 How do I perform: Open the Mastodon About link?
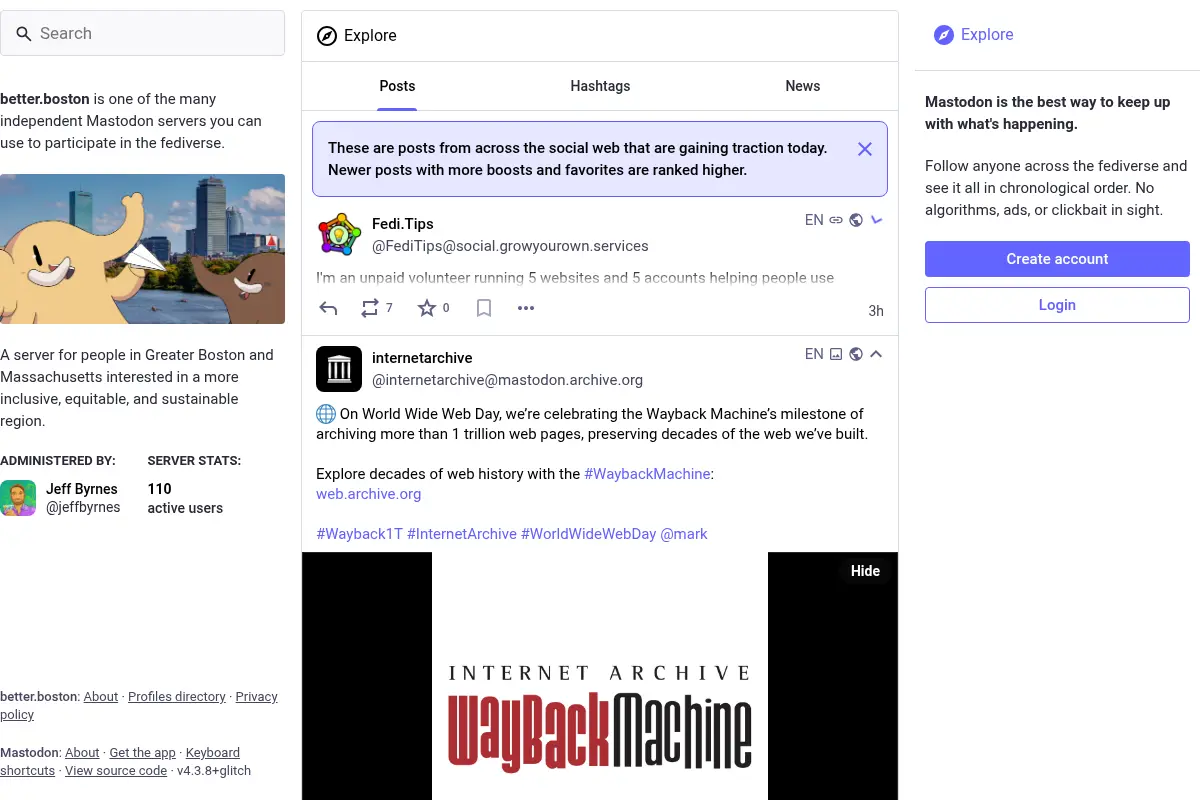coord(82,753)
